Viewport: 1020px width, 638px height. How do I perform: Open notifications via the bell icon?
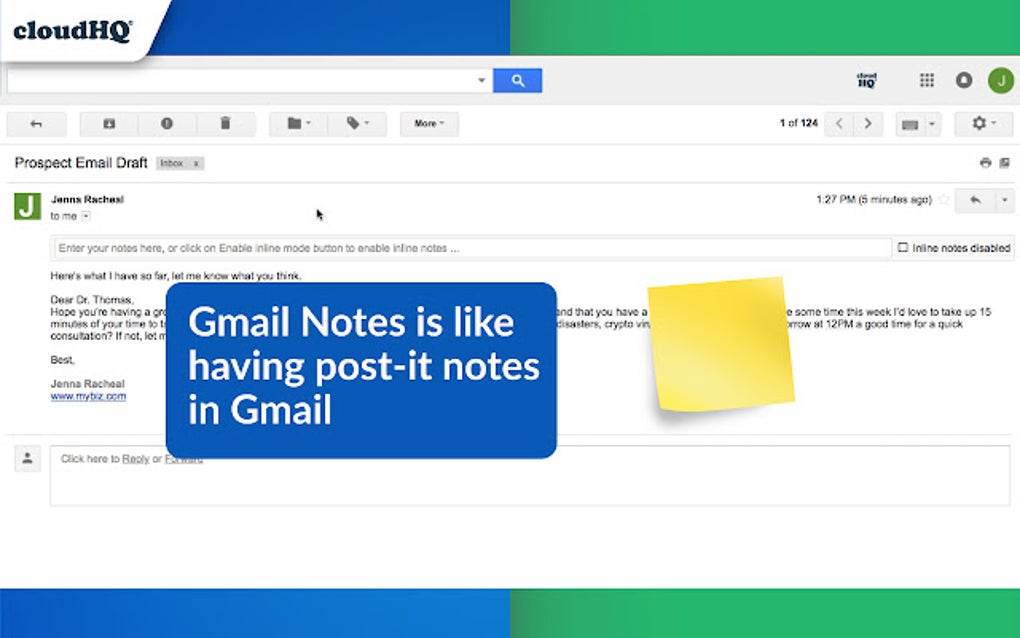(x=964, y=80)
